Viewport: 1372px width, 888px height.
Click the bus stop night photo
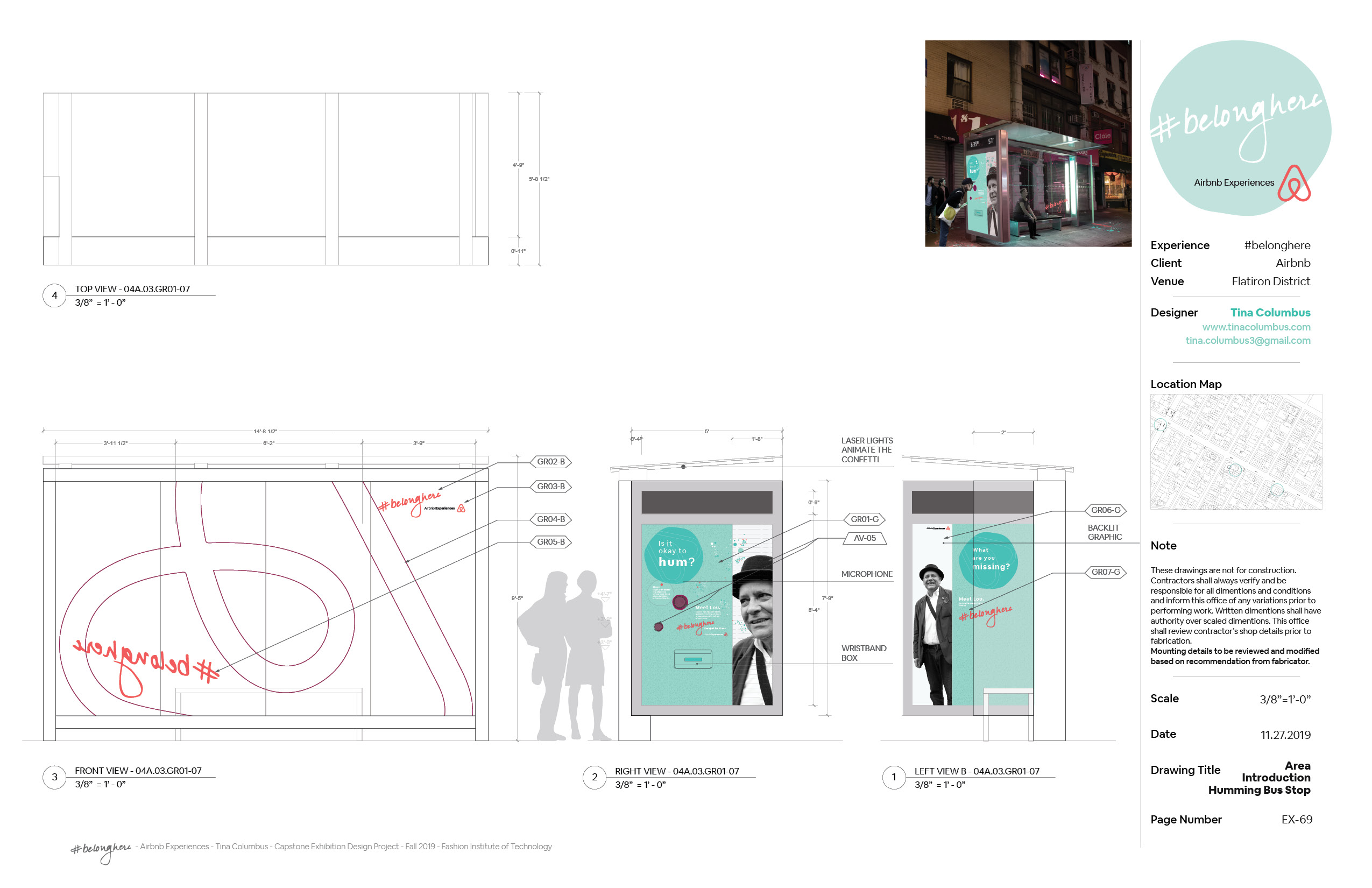pos(1028,144)
